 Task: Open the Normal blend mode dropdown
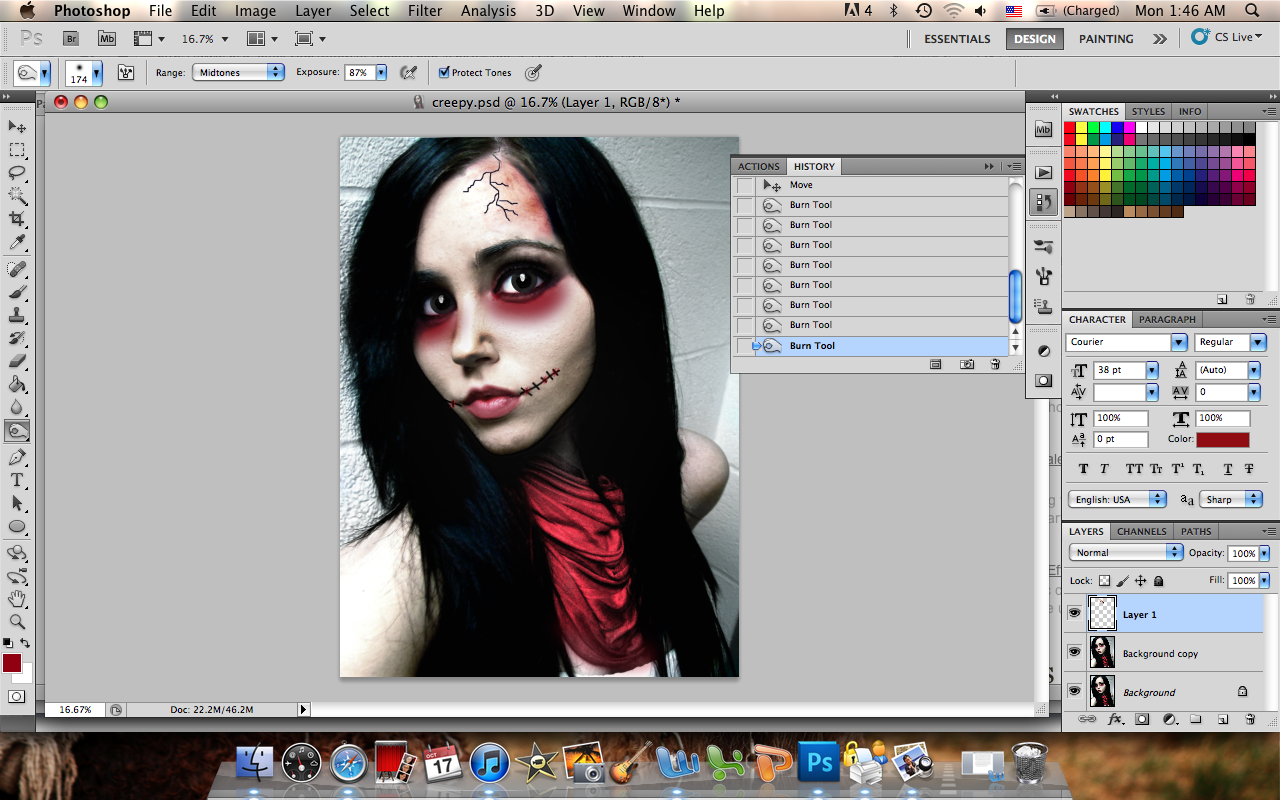coord(1126,553)
